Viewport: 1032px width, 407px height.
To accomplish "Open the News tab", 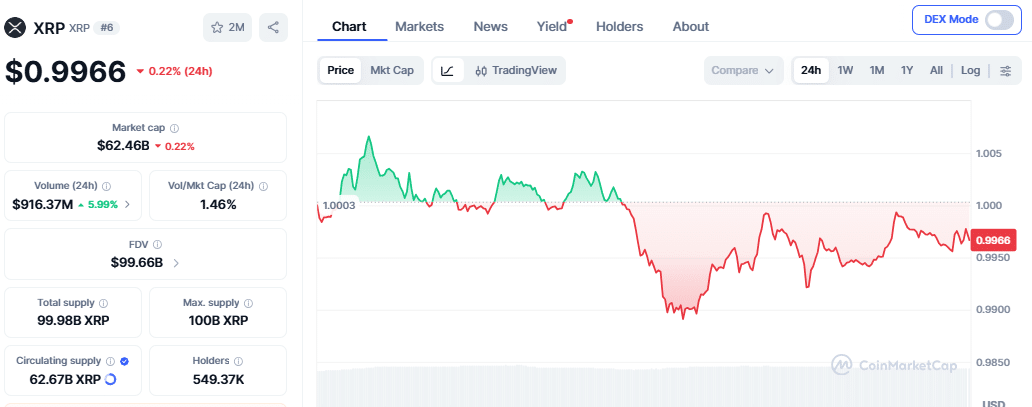I will pyautogui.click(x=490, y=27).
